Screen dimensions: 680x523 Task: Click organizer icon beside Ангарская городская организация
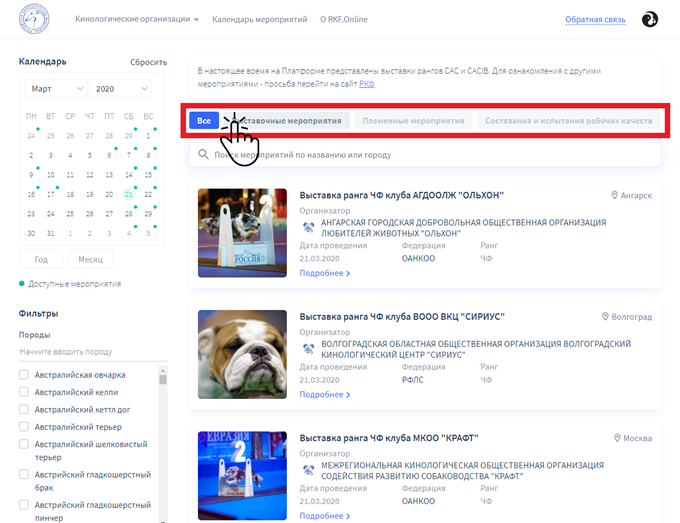[308, 227]
